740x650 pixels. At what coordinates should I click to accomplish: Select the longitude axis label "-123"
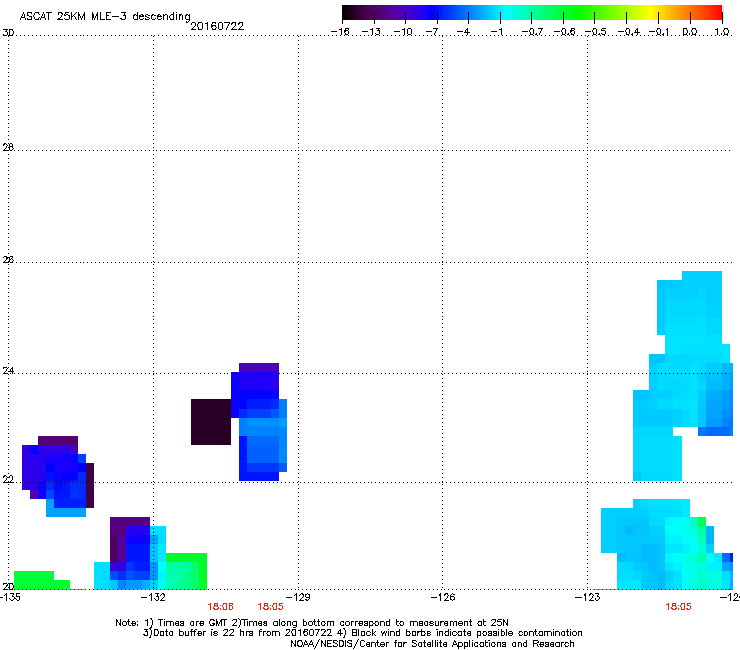(588, 597)
